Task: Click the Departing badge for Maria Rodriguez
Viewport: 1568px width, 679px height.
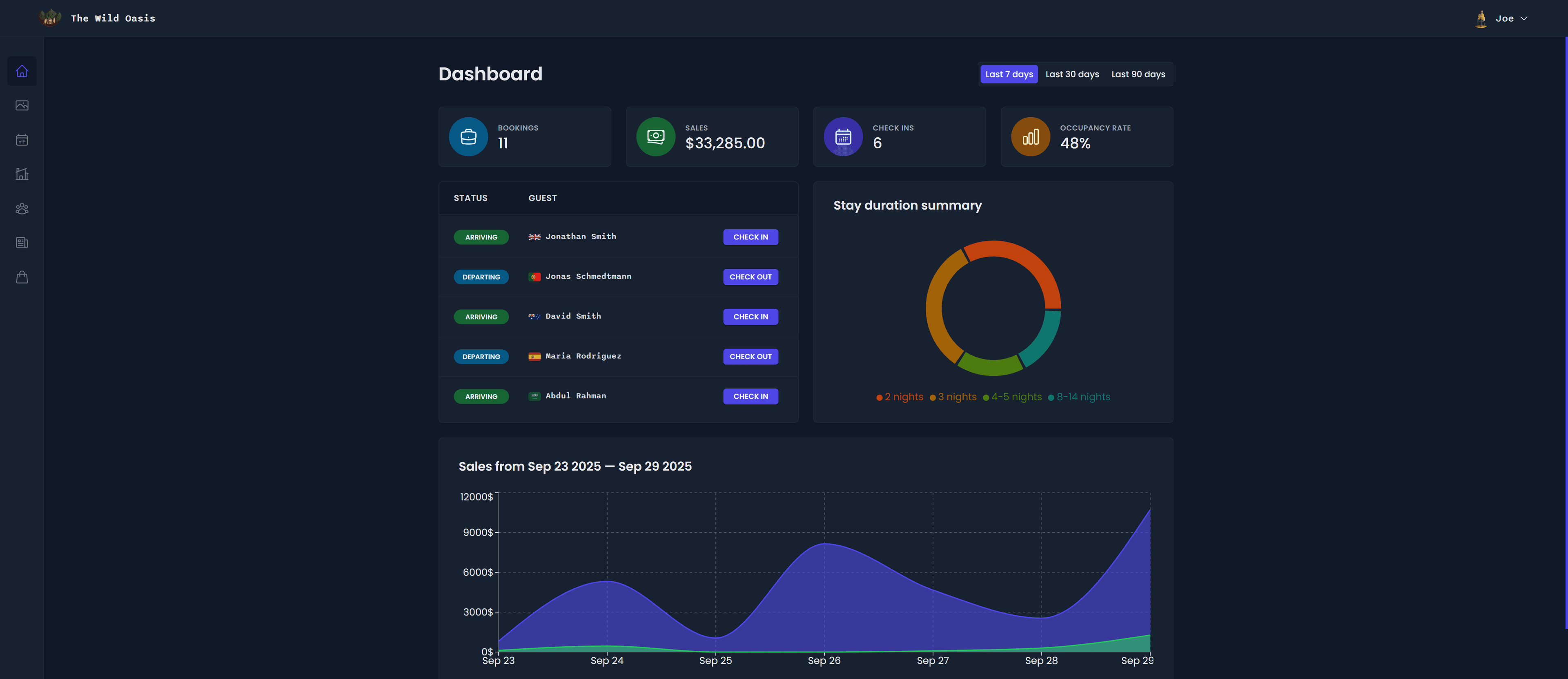Action: coord(481,356)
